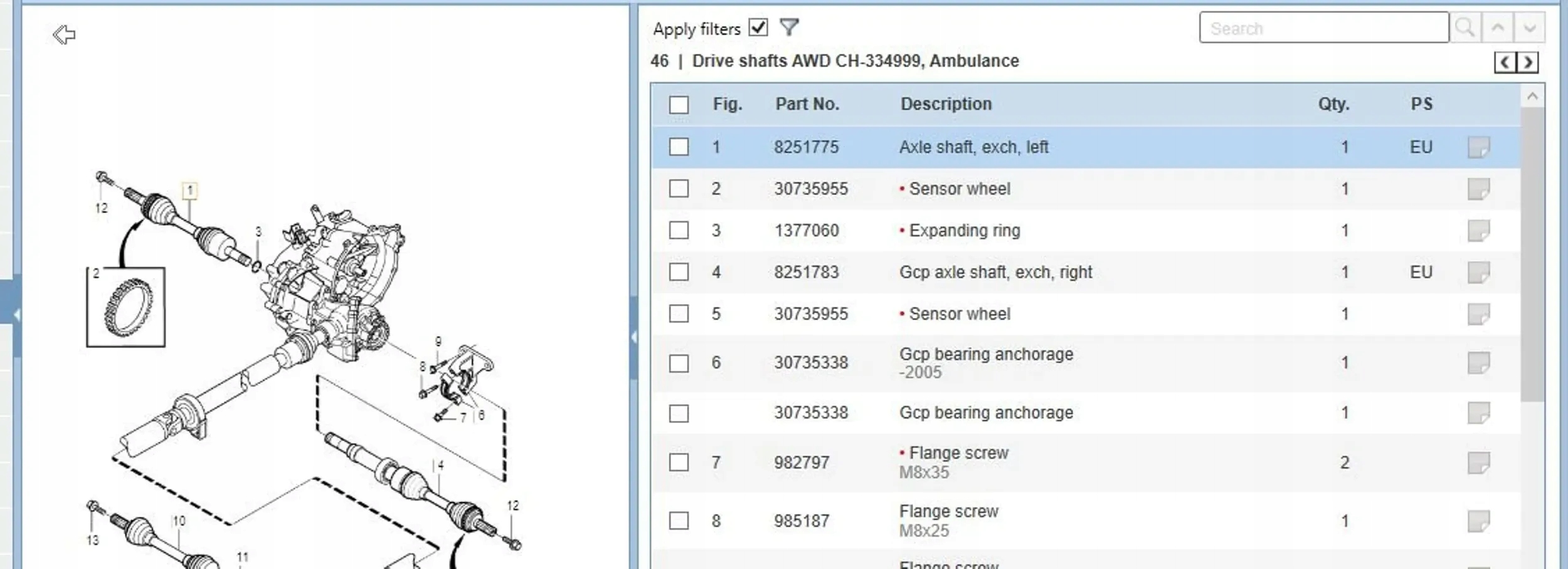Click note icon for part 985187 row
Image resolution: width=1568 pixels, height=569 pixels.
coord(1478,521)
